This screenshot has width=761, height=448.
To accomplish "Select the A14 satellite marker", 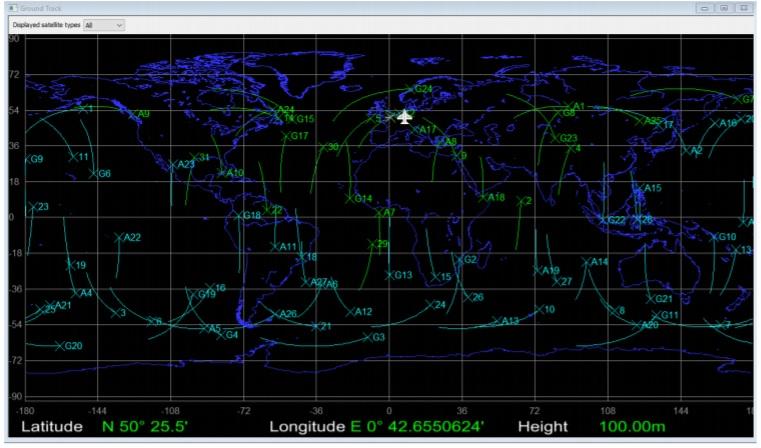I will click(x=585, y=262).
